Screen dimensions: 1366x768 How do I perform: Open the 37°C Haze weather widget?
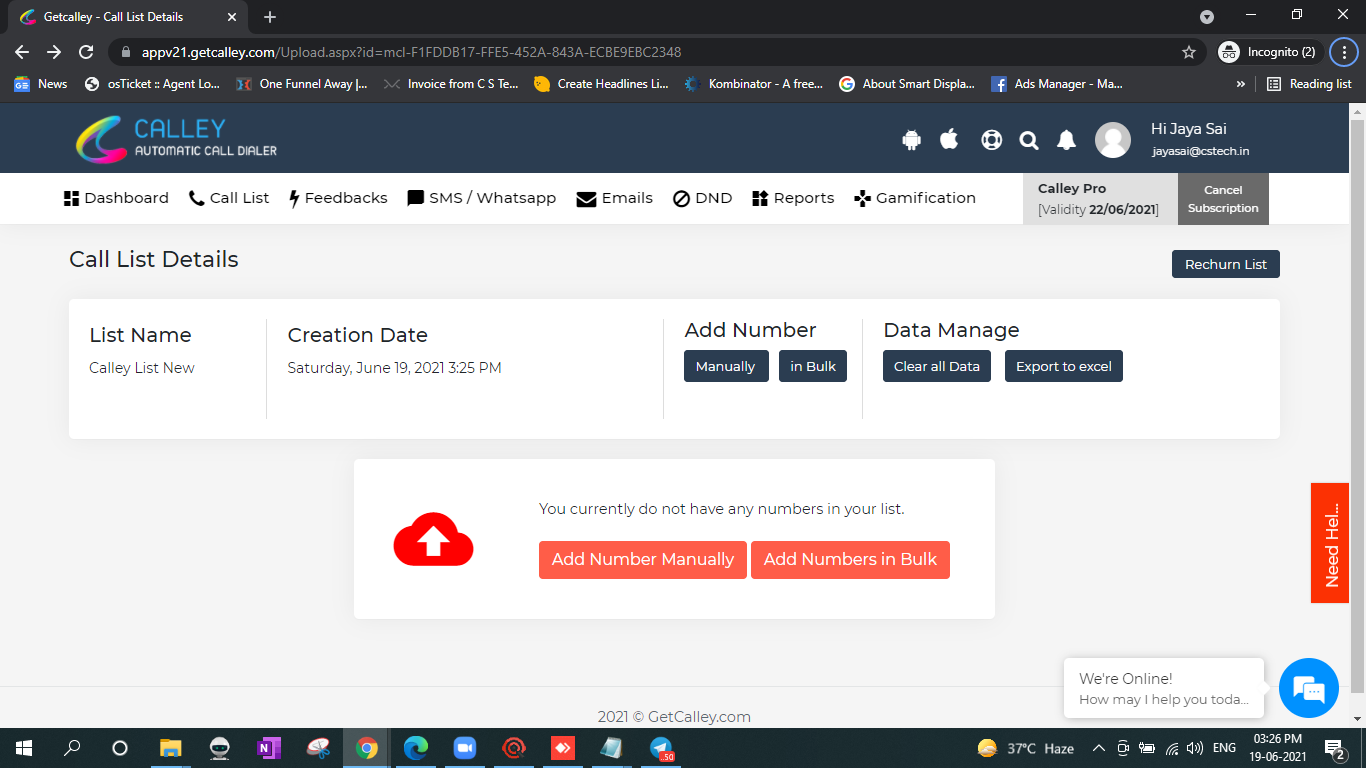[x=1026, y=748]
